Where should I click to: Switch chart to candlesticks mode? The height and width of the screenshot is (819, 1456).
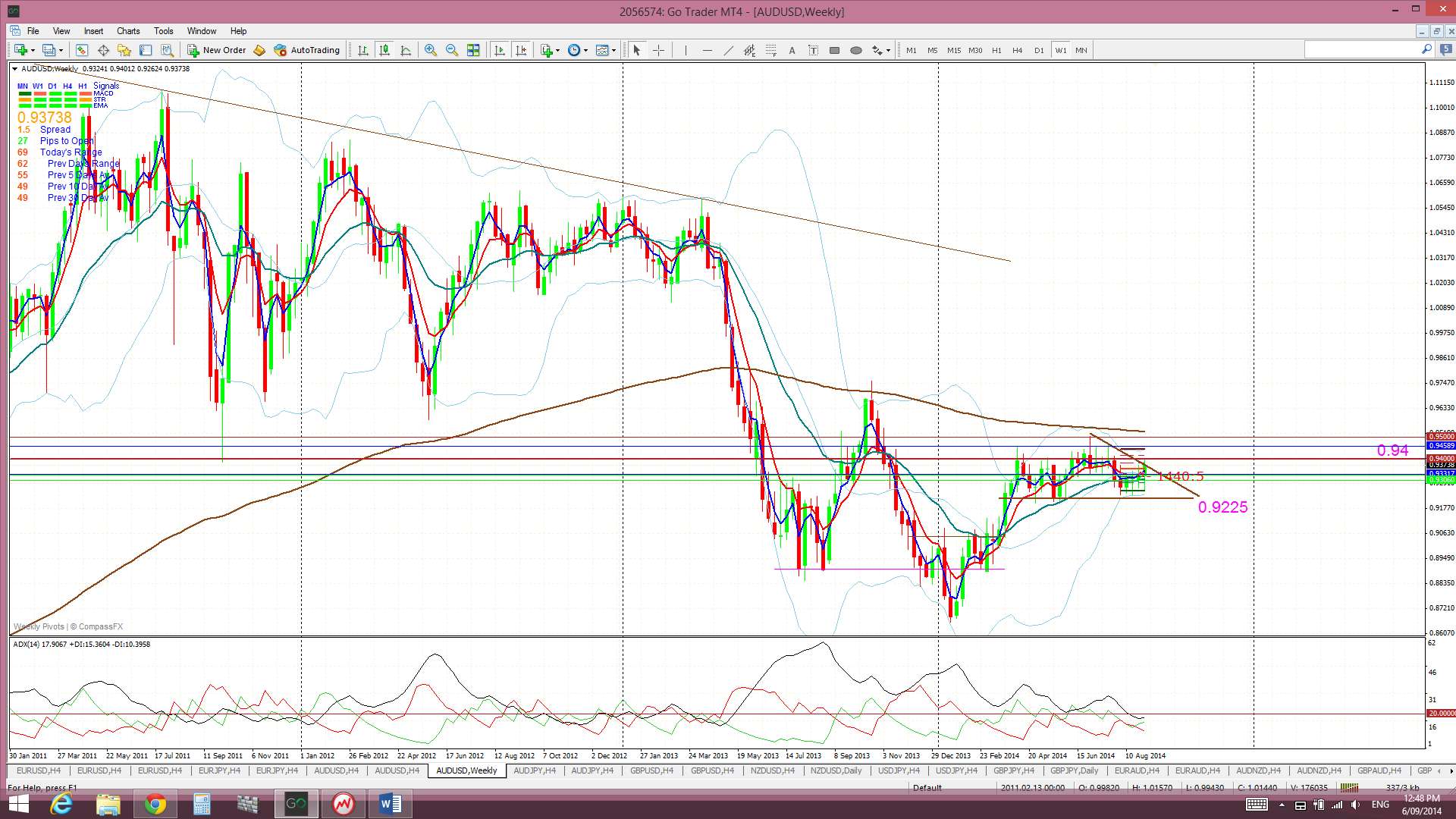(384, 50)
